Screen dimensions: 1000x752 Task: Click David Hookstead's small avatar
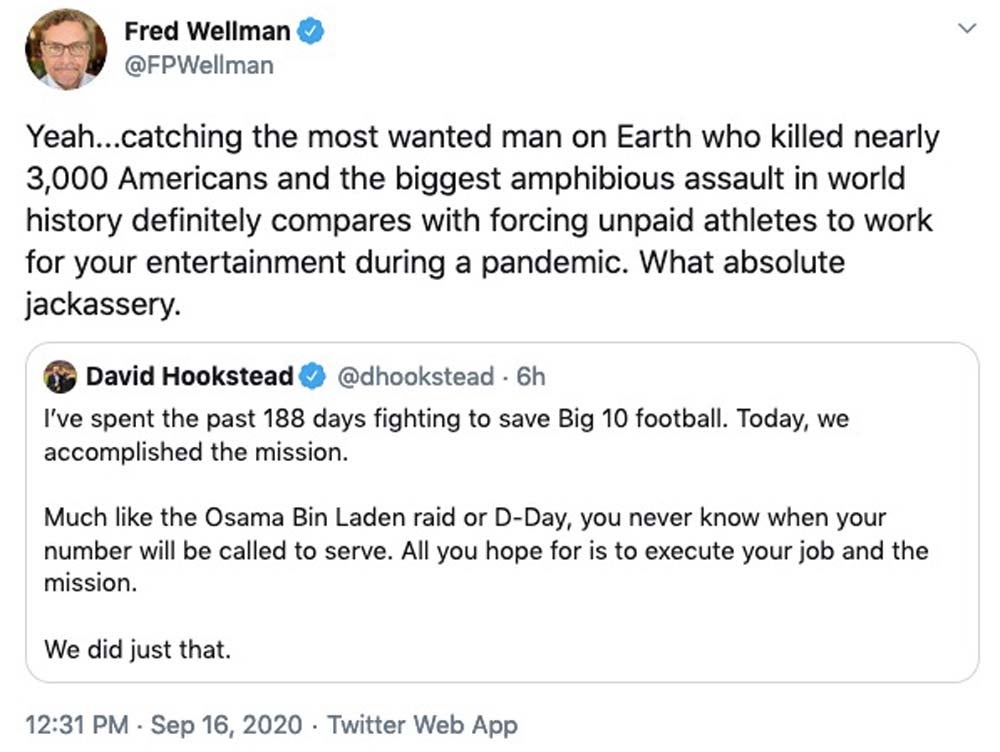[x=60, y=376]
